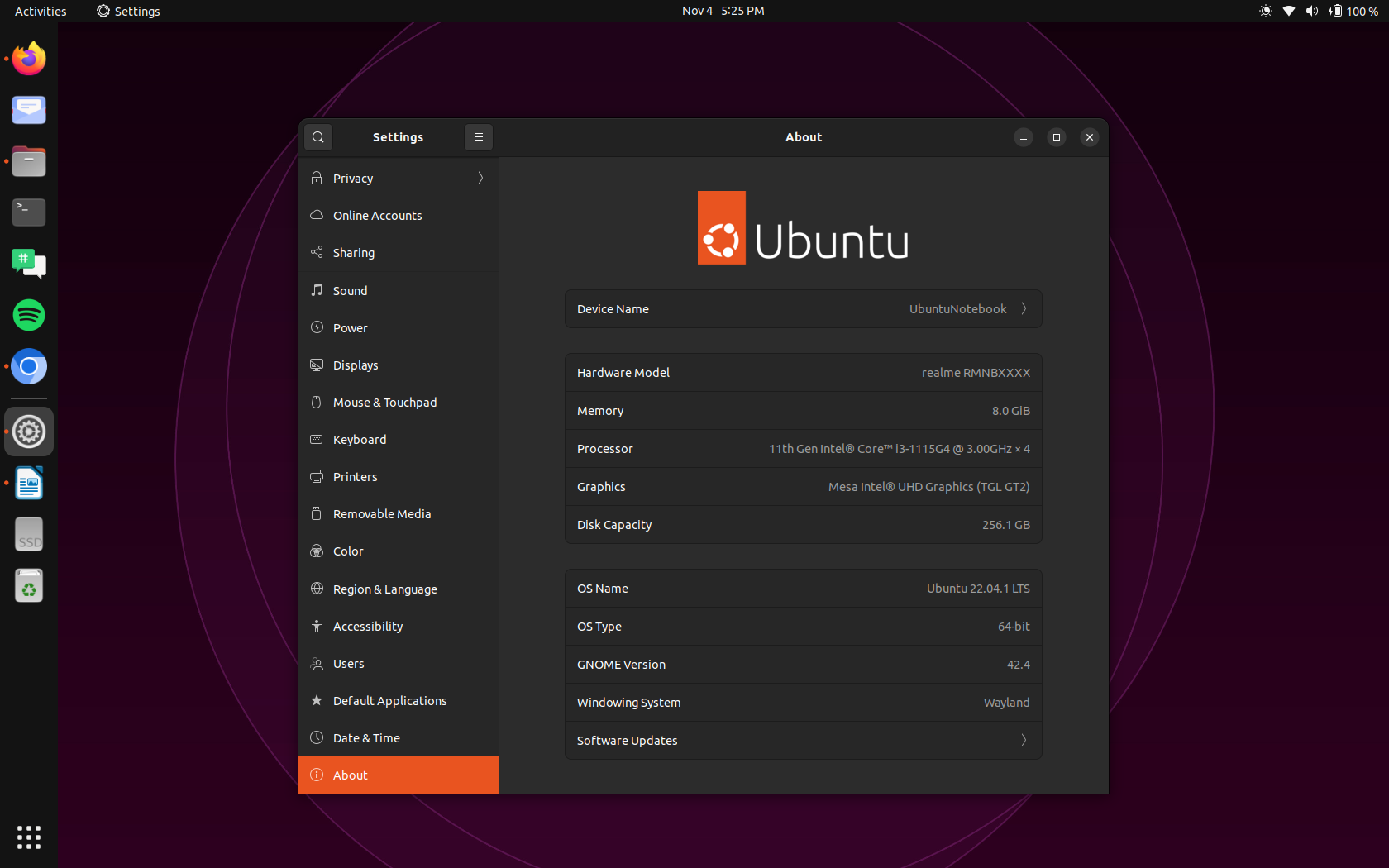Open the Terminal from the dock
The image size is (1389, 868).
coord(29,212)
